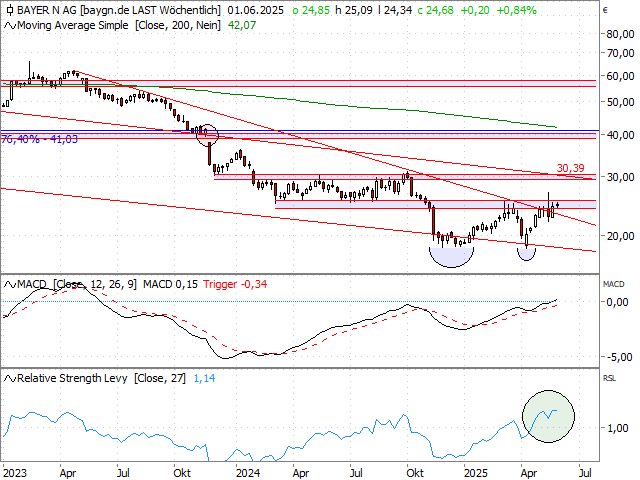Click the final Jul label on time axis
640x480 pixels.
586,473
